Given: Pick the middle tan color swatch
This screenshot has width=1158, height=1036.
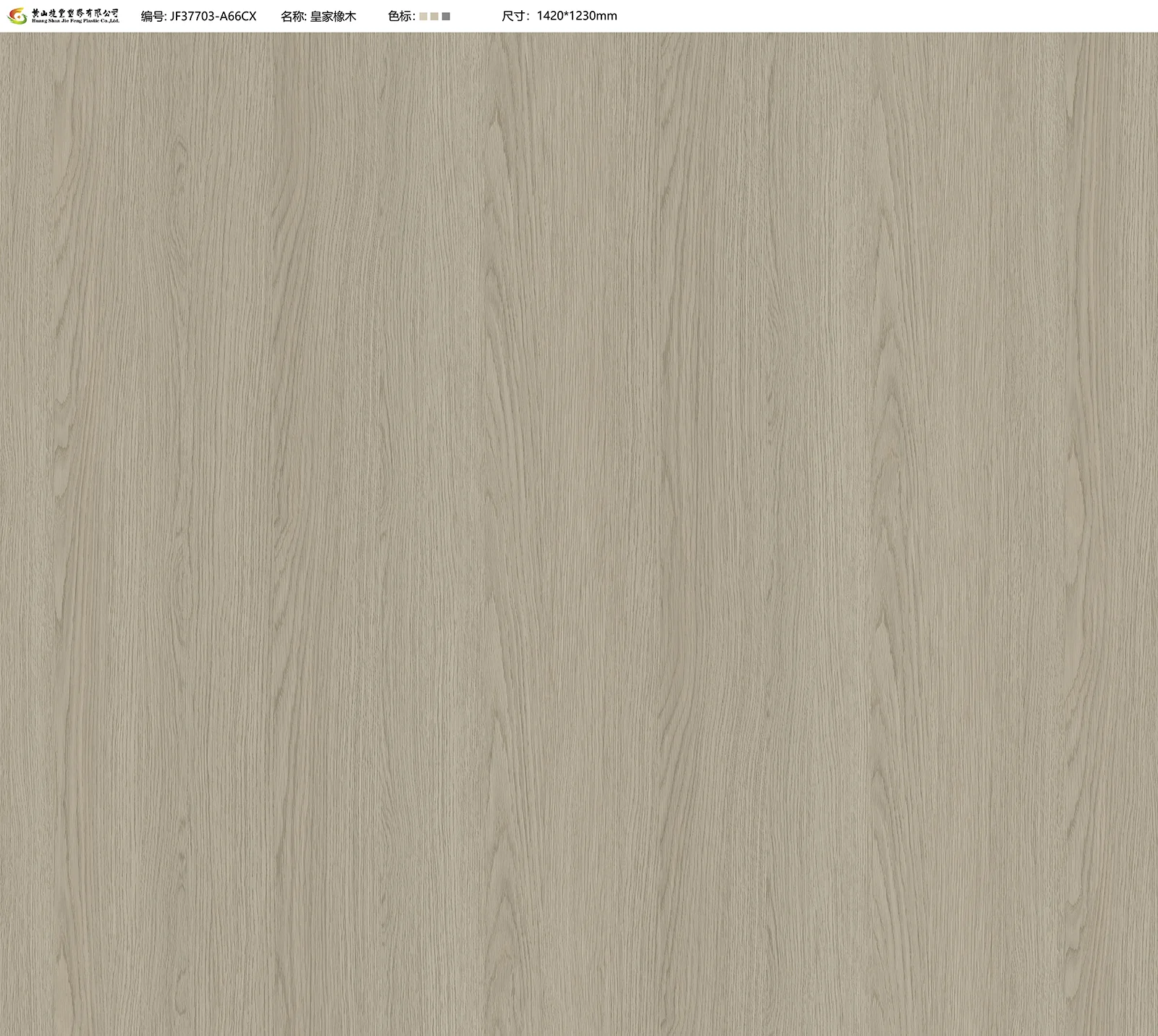Looking at the screenshot, I should [434, 16].
